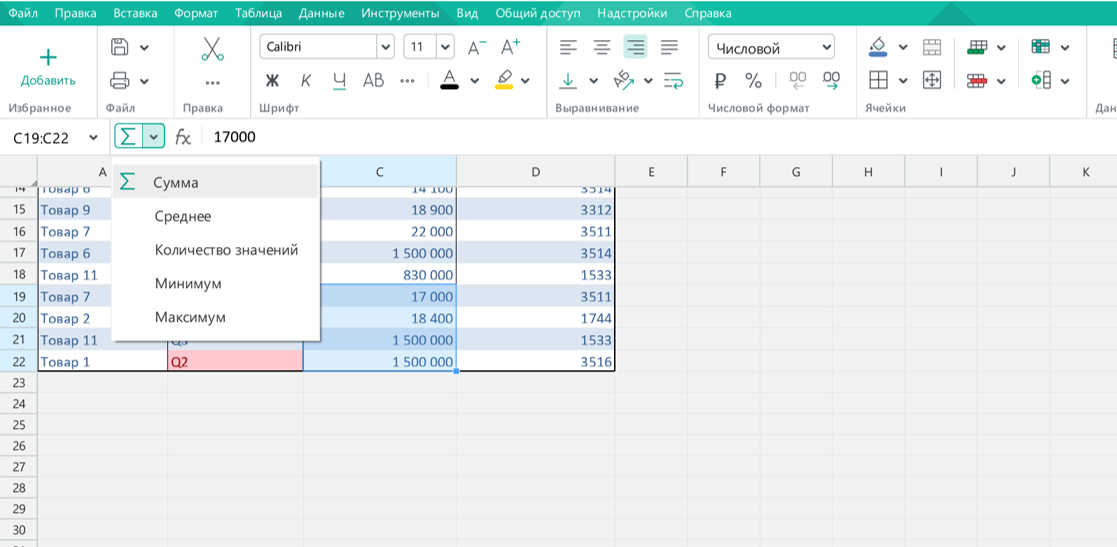Image resolution: width=1117 pixels, height=547 pixels.
Task: Open the Файл menu
Action: pyautogui.click(x=23, y=13)
